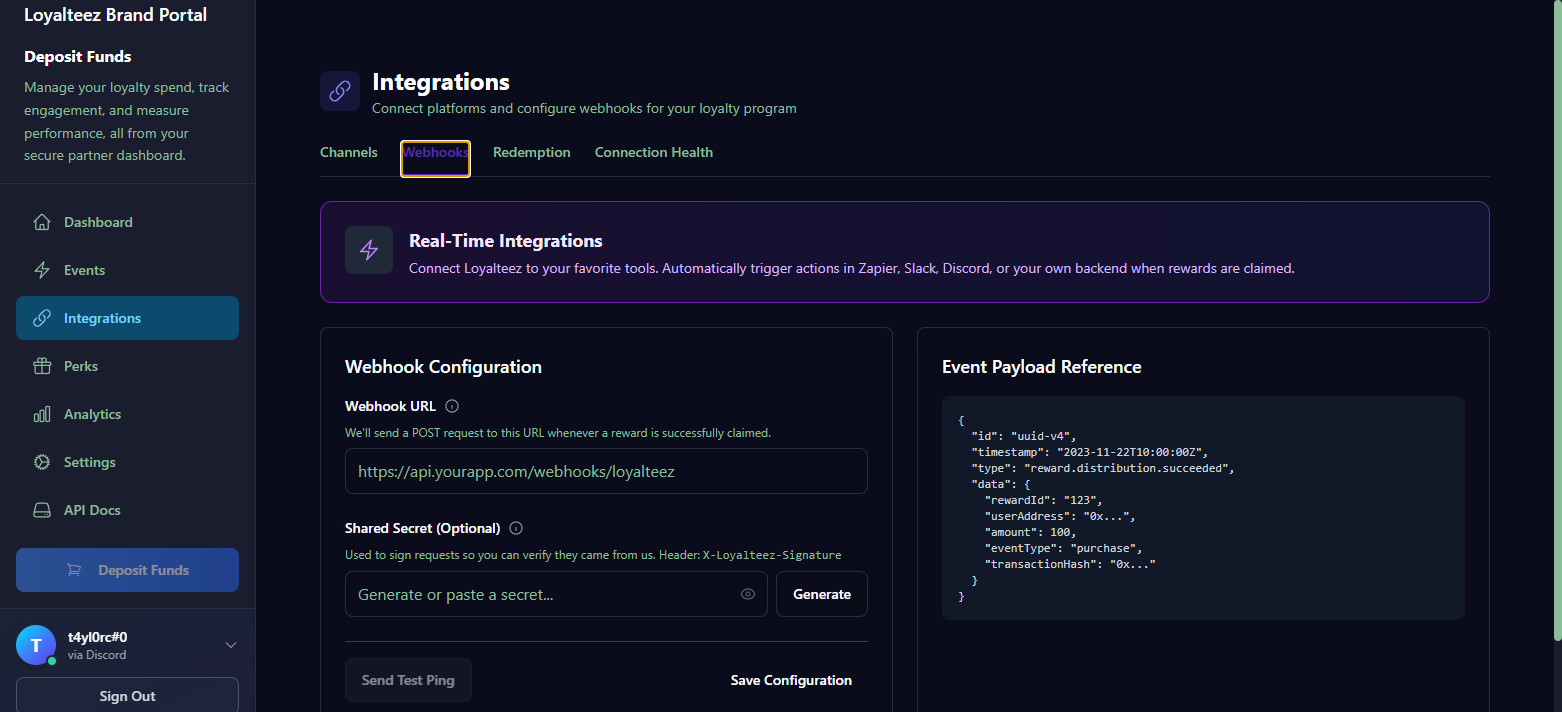Select the Perks gift icon

coord(41,366)
